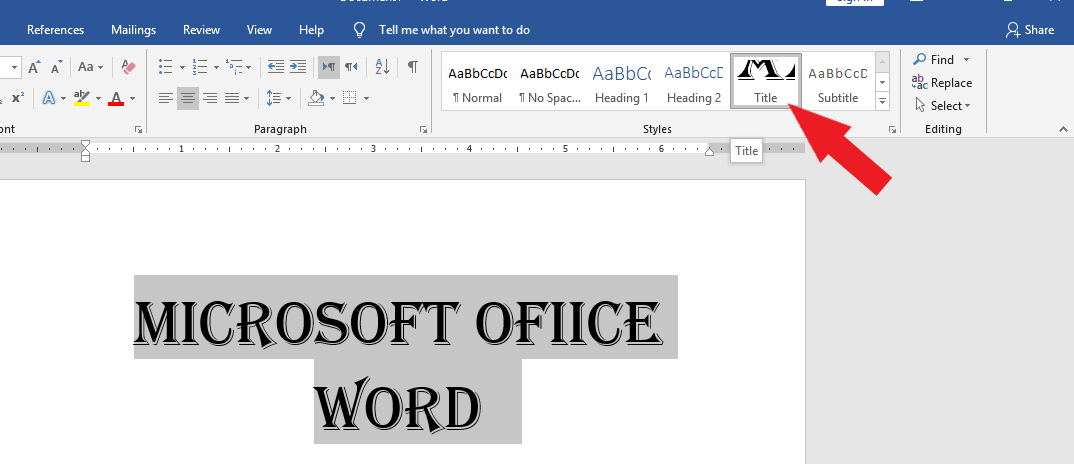Decrease paragraph indent
This screenshot has width=1074, height=464.
(x=275, y=67)
